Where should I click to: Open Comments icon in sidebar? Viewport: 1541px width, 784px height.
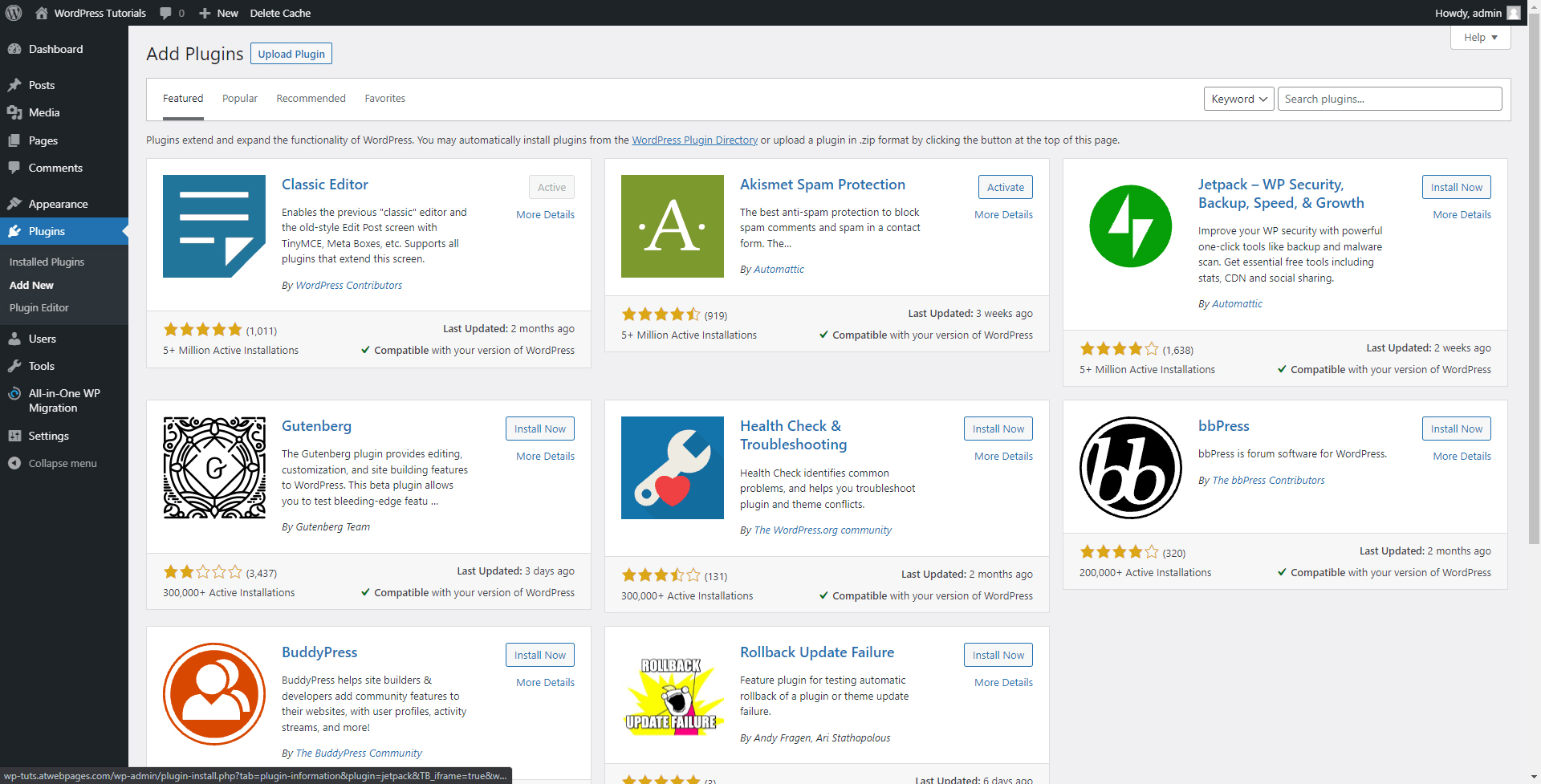point(14,168)
